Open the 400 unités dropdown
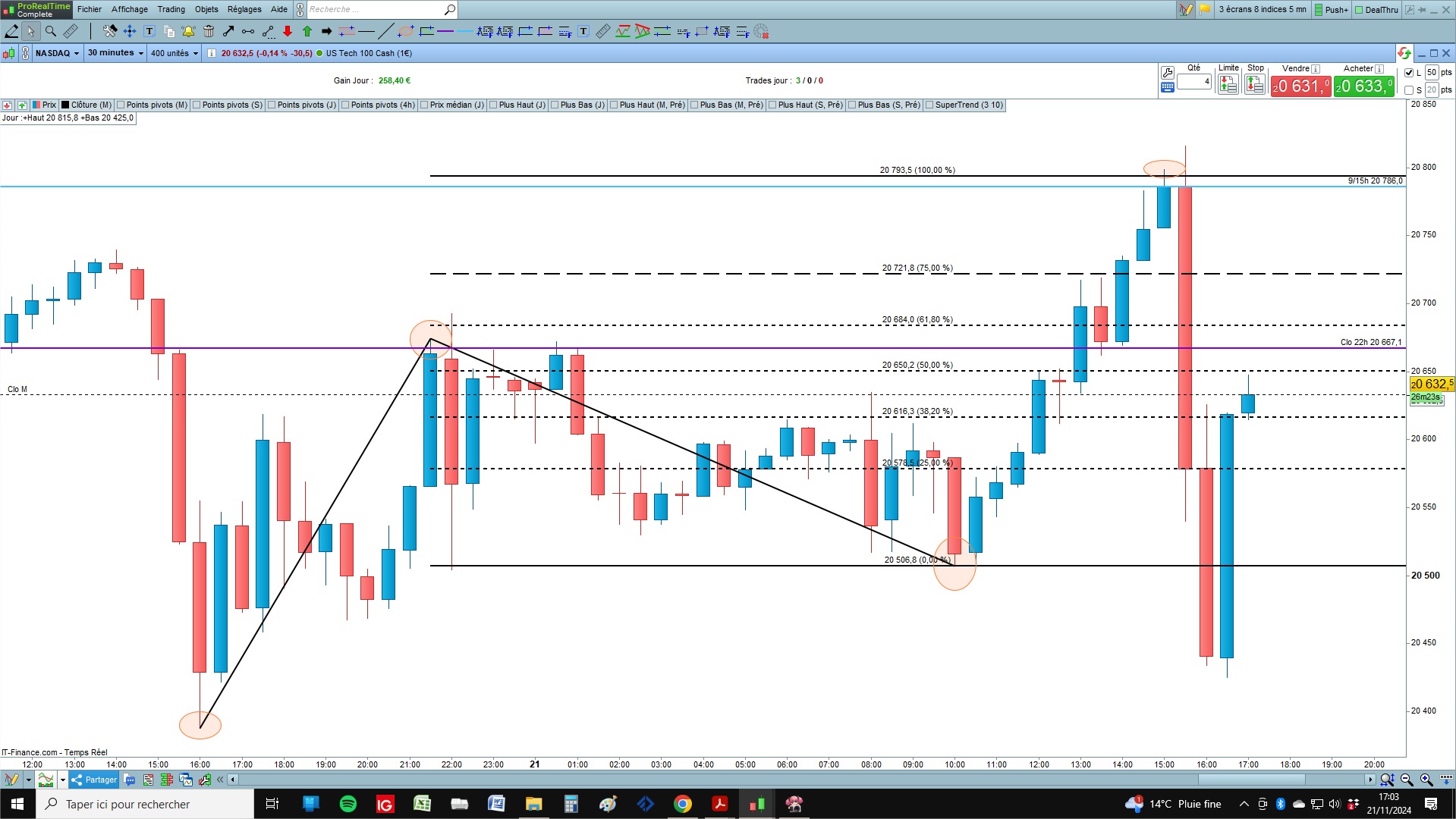Screen dimensions: 1456x819 pyautogui.click(x=175, y=53)
